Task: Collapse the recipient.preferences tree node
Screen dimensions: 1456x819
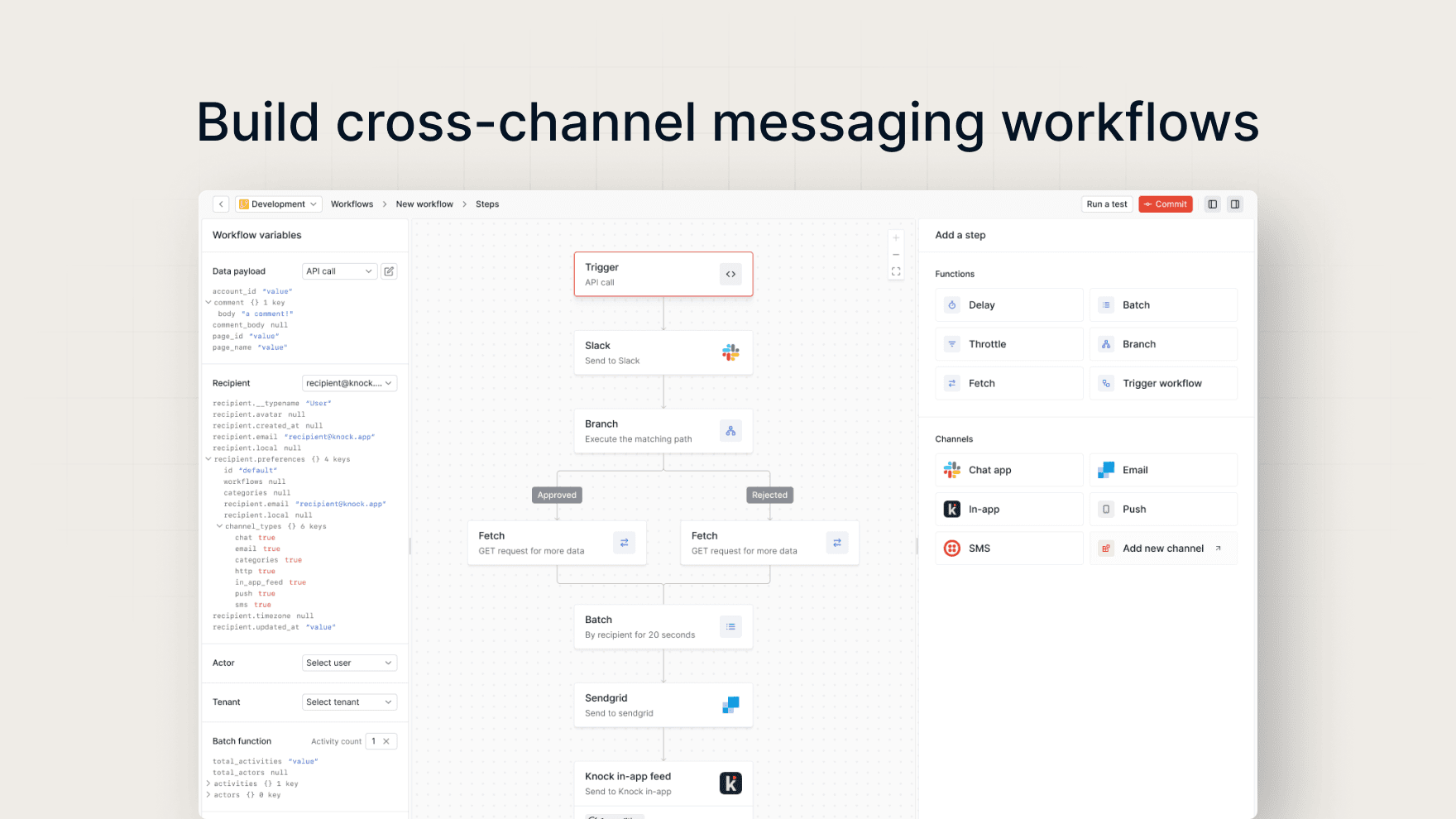Action: (208, 459)
